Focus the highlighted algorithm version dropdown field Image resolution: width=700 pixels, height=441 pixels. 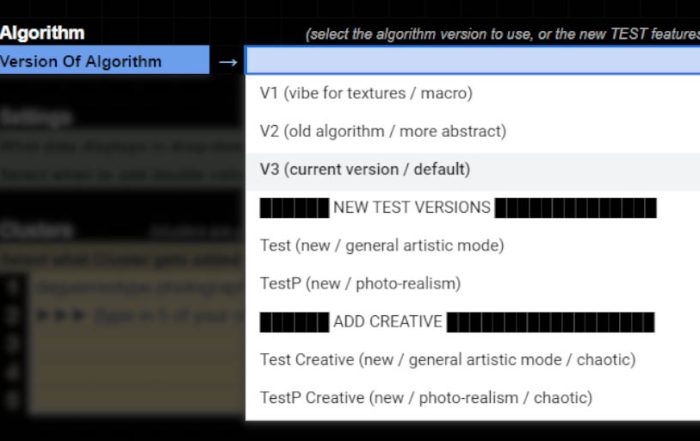pyautogui.click(x=472, y=60)
